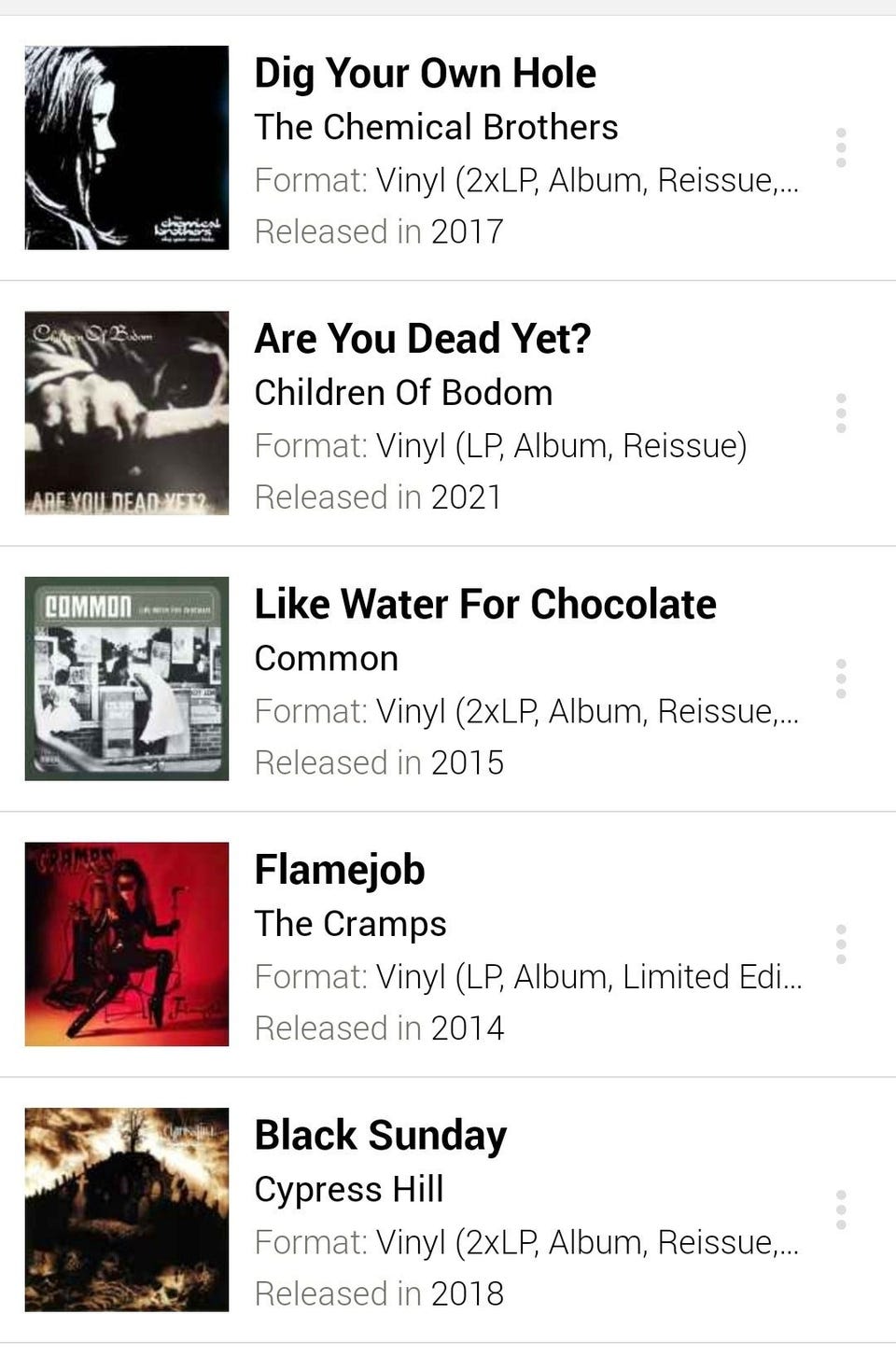896x1370 pixels.
Task: Tap artist name The Chemical Brothers
Action: [436, 127]
